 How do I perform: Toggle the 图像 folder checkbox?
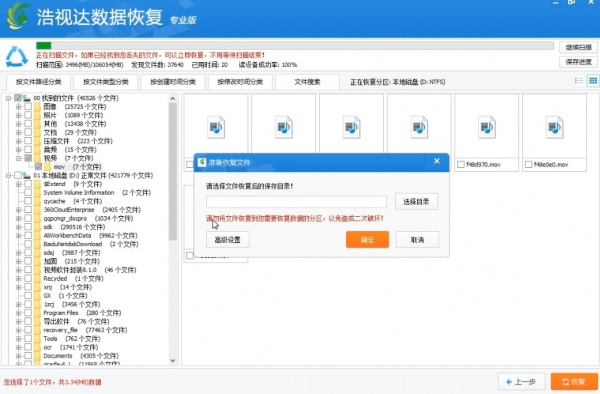pos(28,107)
